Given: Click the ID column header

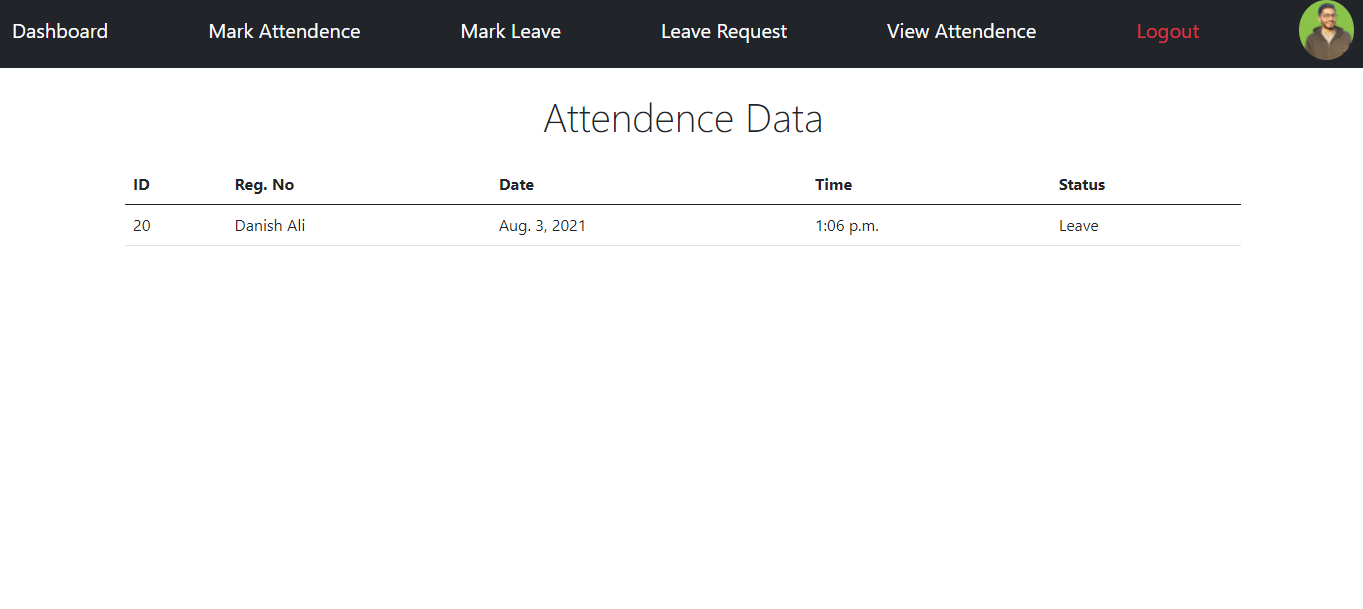Looking at the screenshot, I should [141, 184].
